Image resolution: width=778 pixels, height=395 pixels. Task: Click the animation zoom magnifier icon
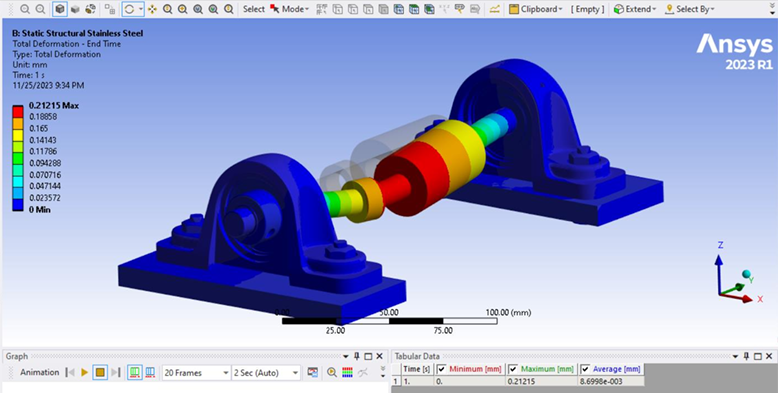click(x=332, y=372)
